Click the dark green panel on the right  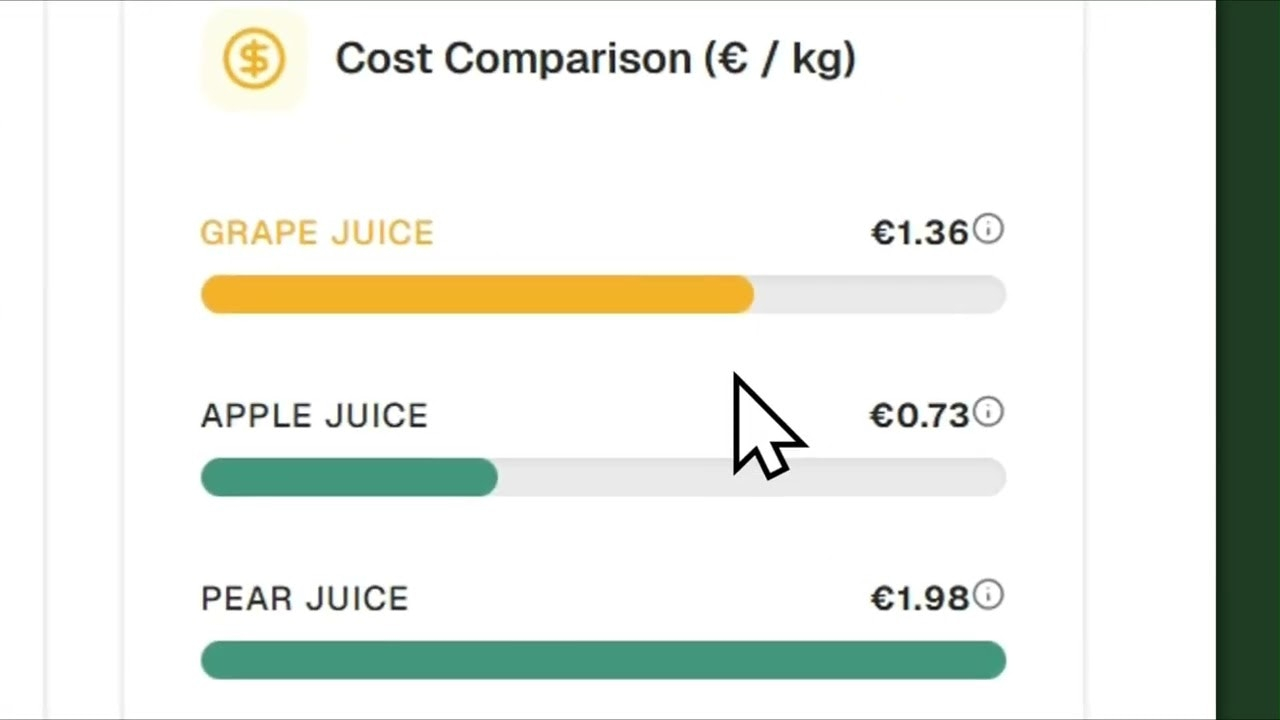pos(1247,360)
